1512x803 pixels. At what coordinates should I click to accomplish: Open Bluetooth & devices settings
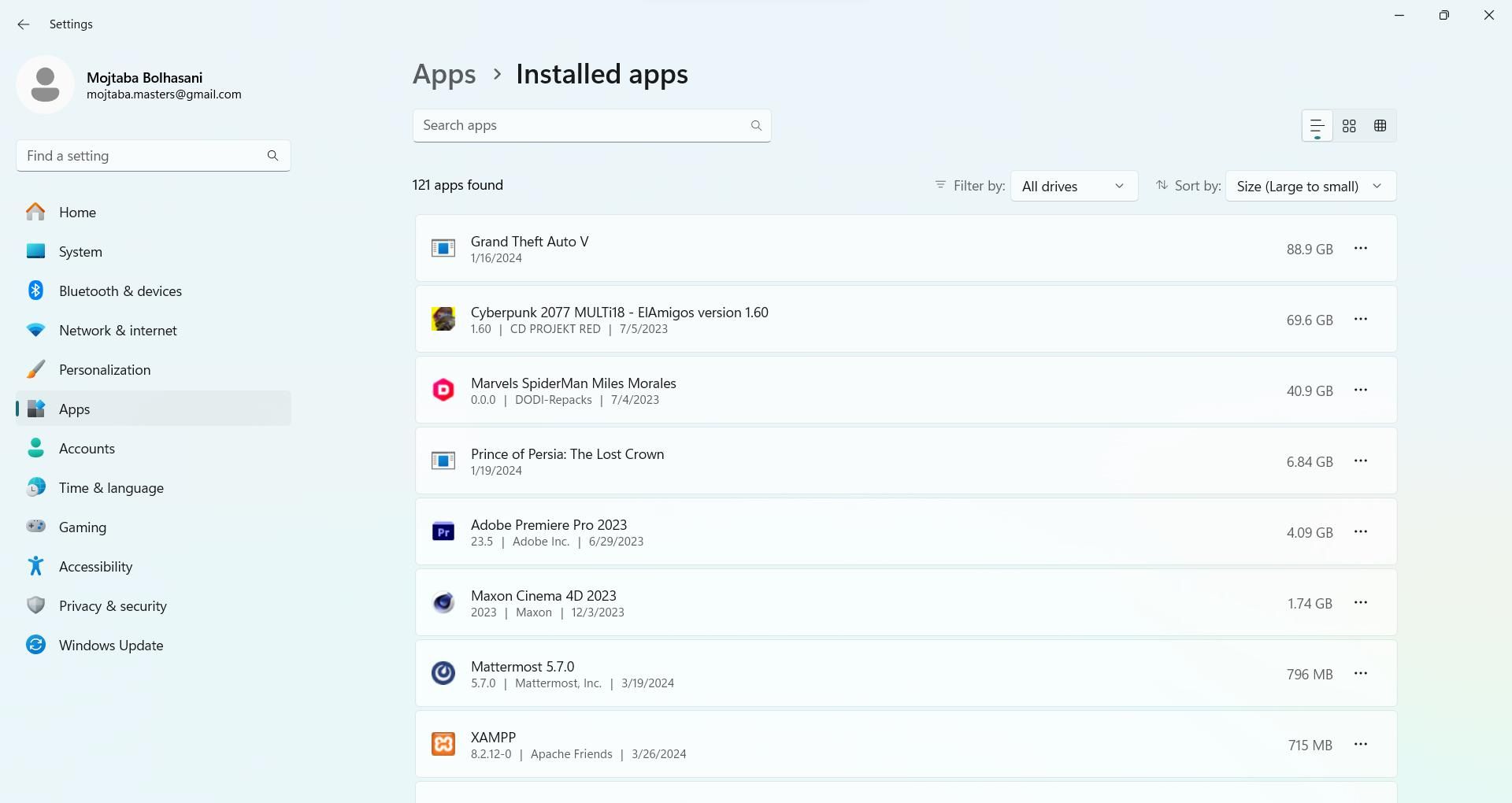154,290
